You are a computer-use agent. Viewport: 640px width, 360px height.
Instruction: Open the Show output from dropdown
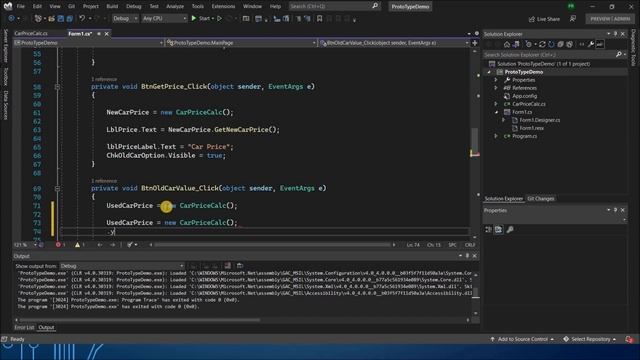coord(122,266)
